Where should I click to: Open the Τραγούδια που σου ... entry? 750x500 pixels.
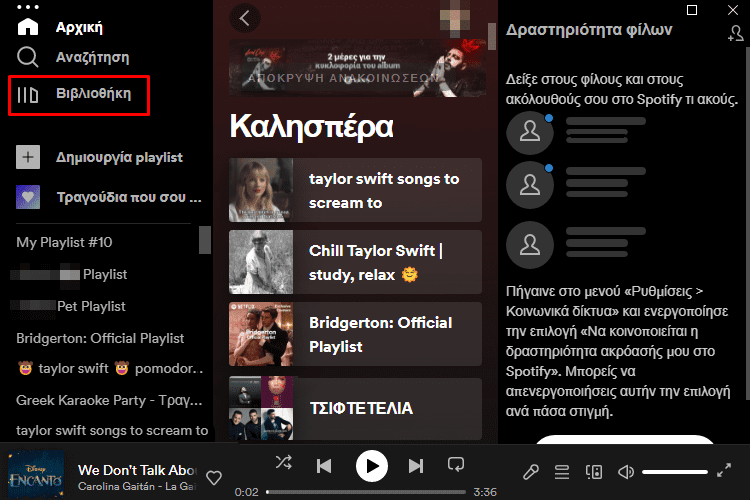[x=129, y=197]
